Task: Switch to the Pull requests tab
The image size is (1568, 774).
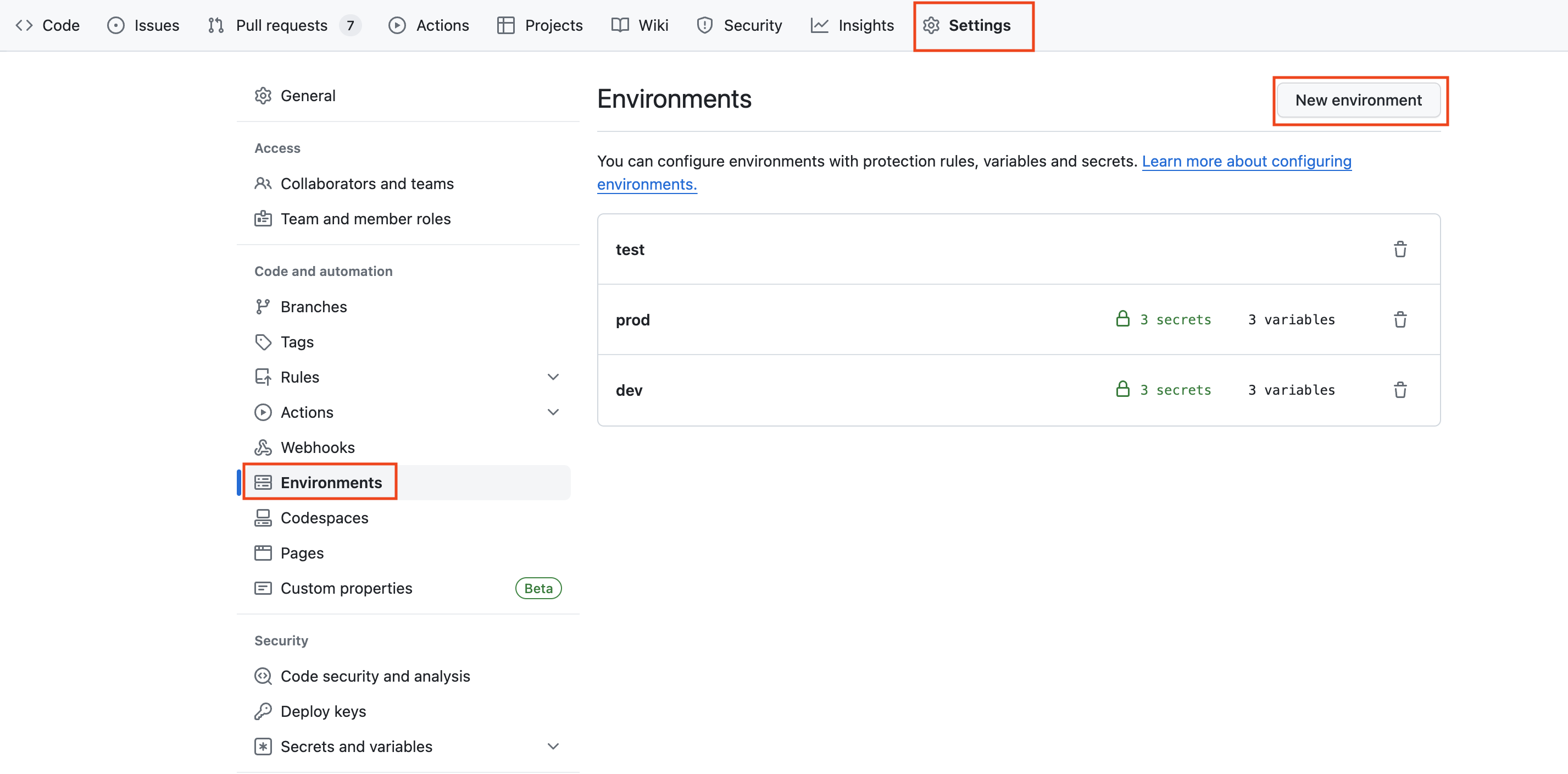Action: tap(282, 25)
